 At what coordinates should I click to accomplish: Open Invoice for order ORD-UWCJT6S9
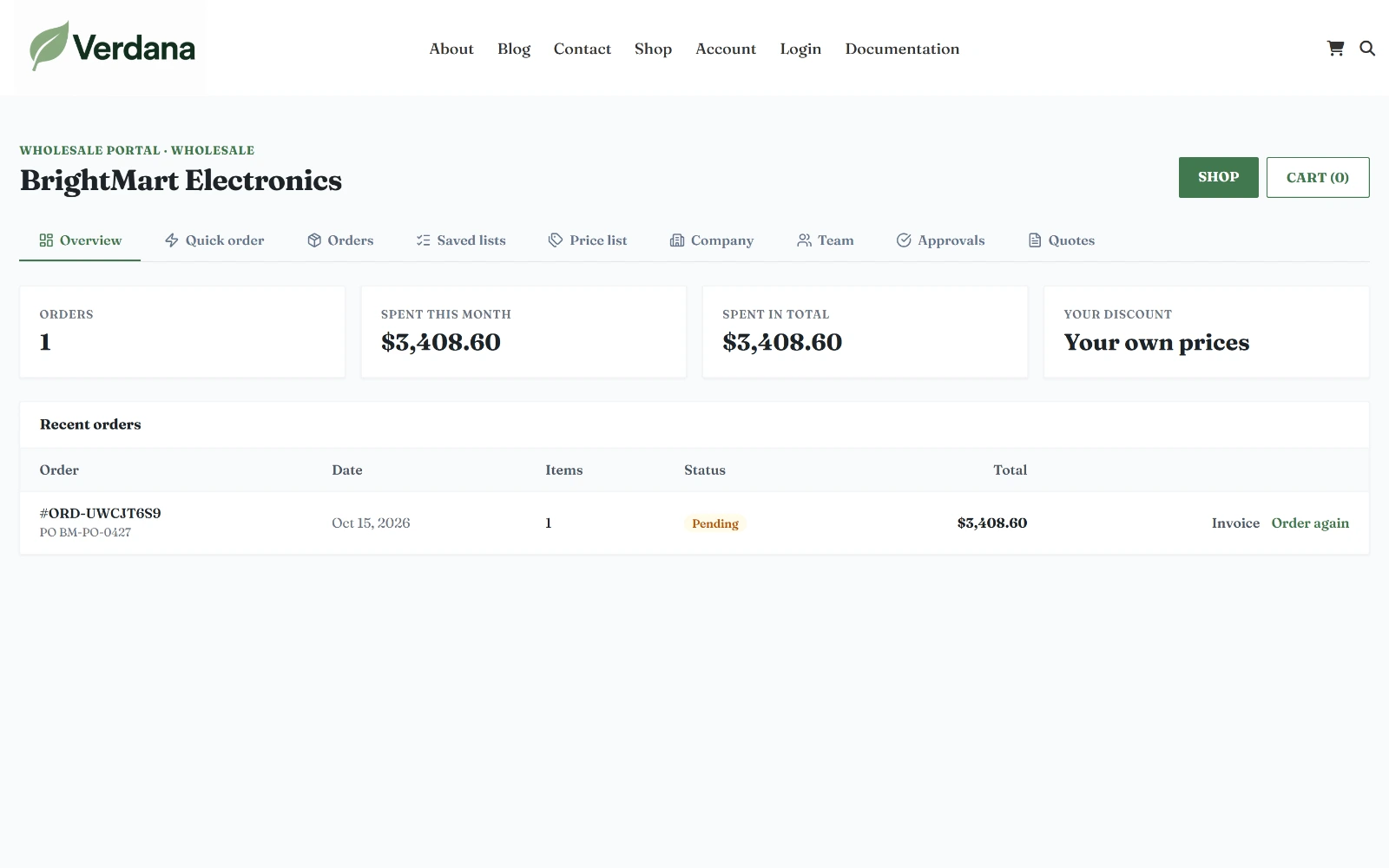coord(1235,523)
